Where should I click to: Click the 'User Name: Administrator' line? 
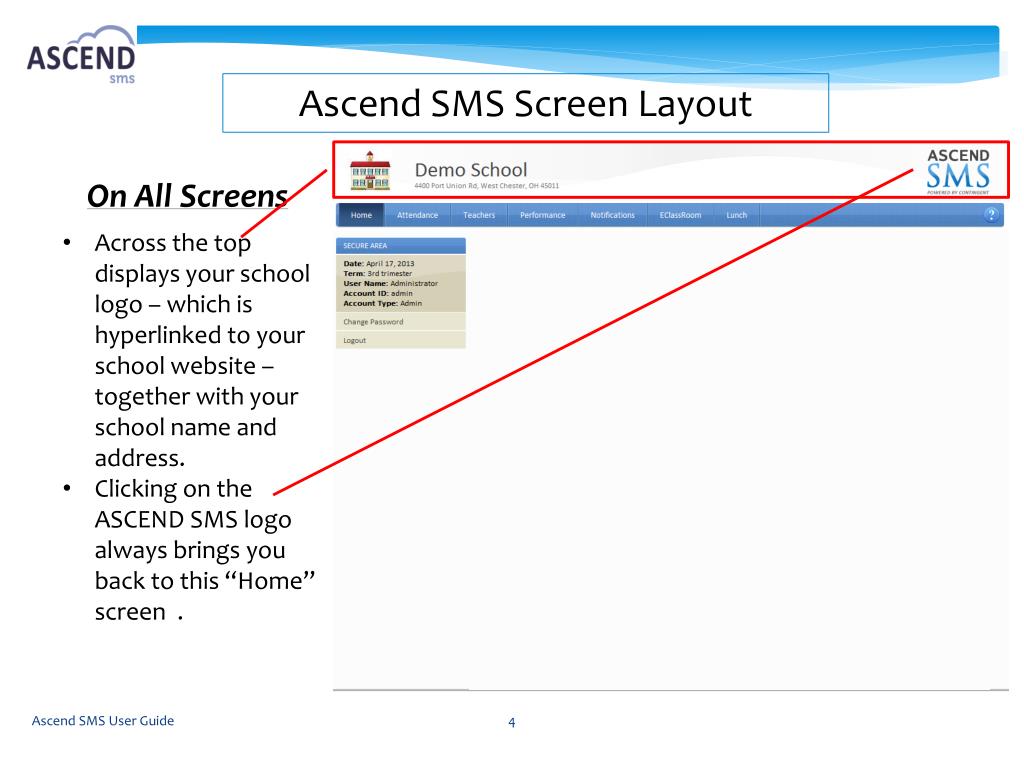click(391, 283)
